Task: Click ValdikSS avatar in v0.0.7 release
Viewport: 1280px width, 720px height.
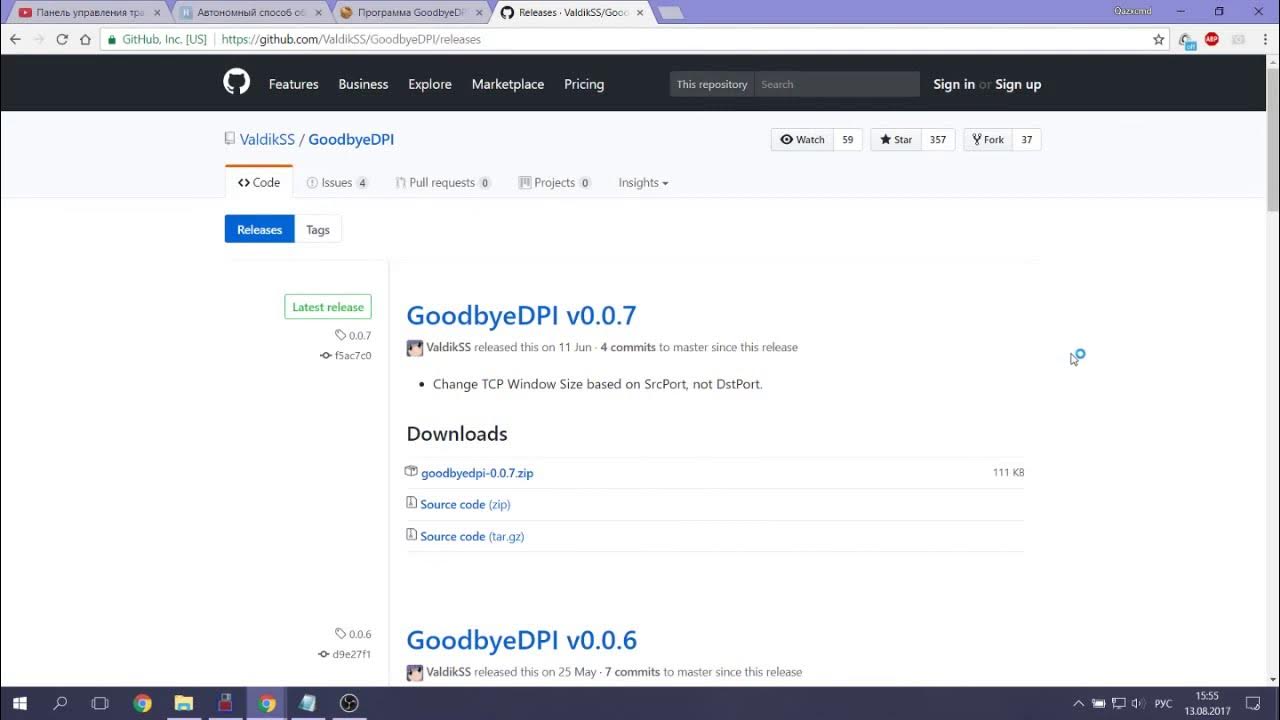Action: [415, 348]
